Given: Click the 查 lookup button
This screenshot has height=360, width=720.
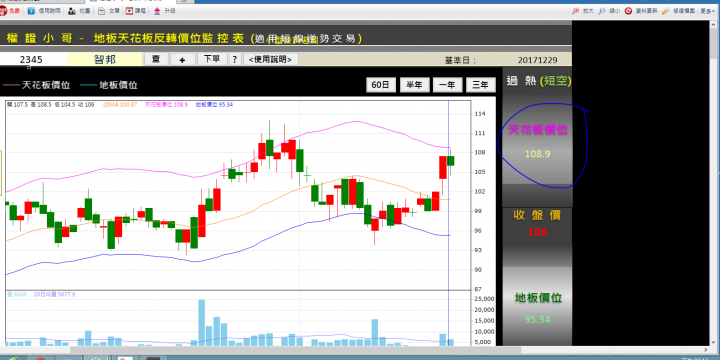Looking at the screenshot, I should tap(156, 59).
